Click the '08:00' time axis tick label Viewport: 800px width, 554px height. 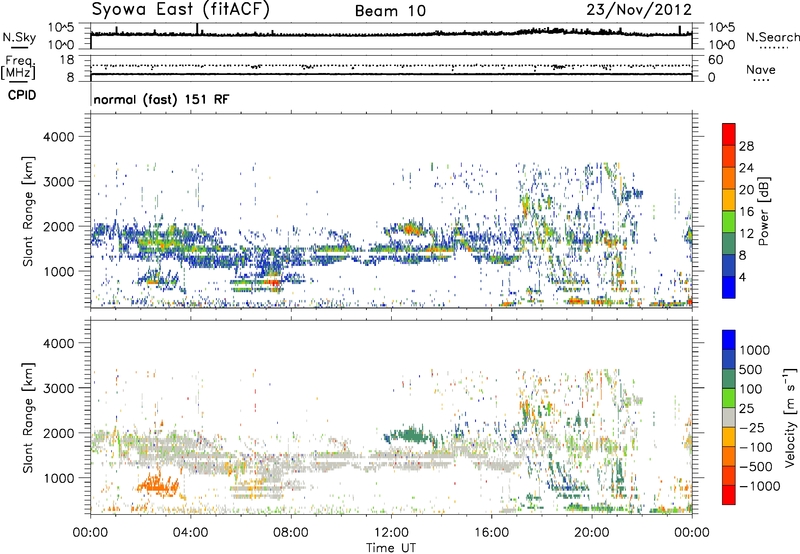pos(291,533)
